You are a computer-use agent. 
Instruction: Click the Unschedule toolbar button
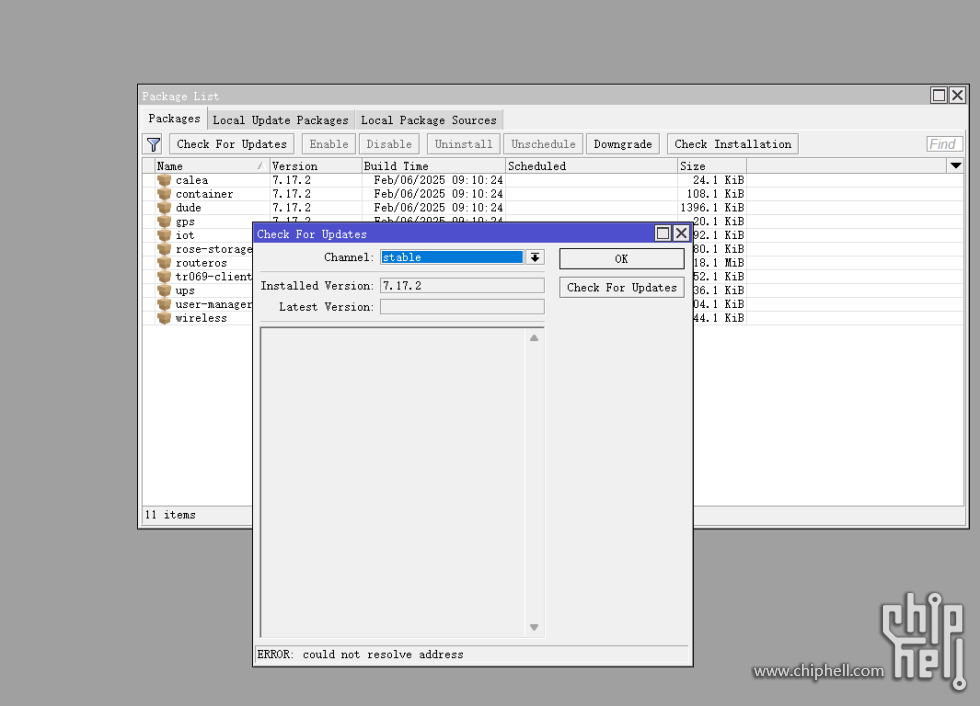click(543, 144)
